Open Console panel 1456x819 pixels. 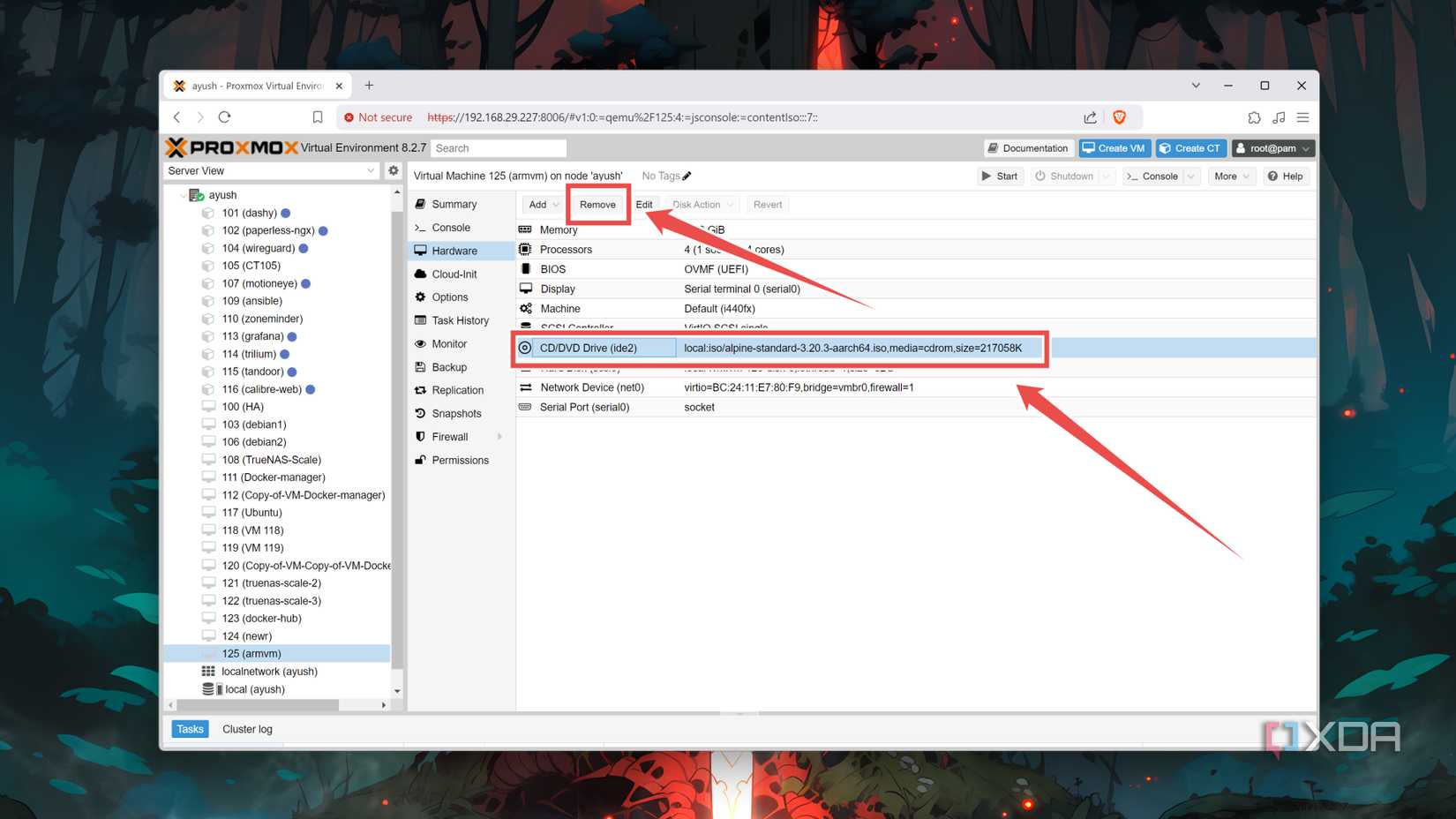pyautogui.click(x=450, y=228)
